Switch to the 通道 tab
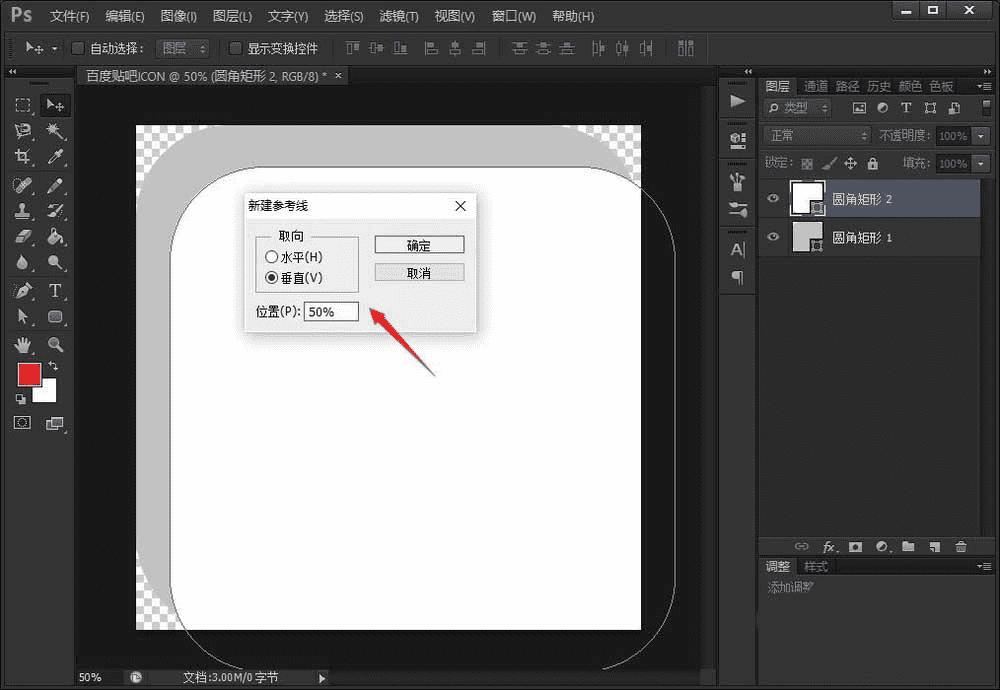 point(815,86)
